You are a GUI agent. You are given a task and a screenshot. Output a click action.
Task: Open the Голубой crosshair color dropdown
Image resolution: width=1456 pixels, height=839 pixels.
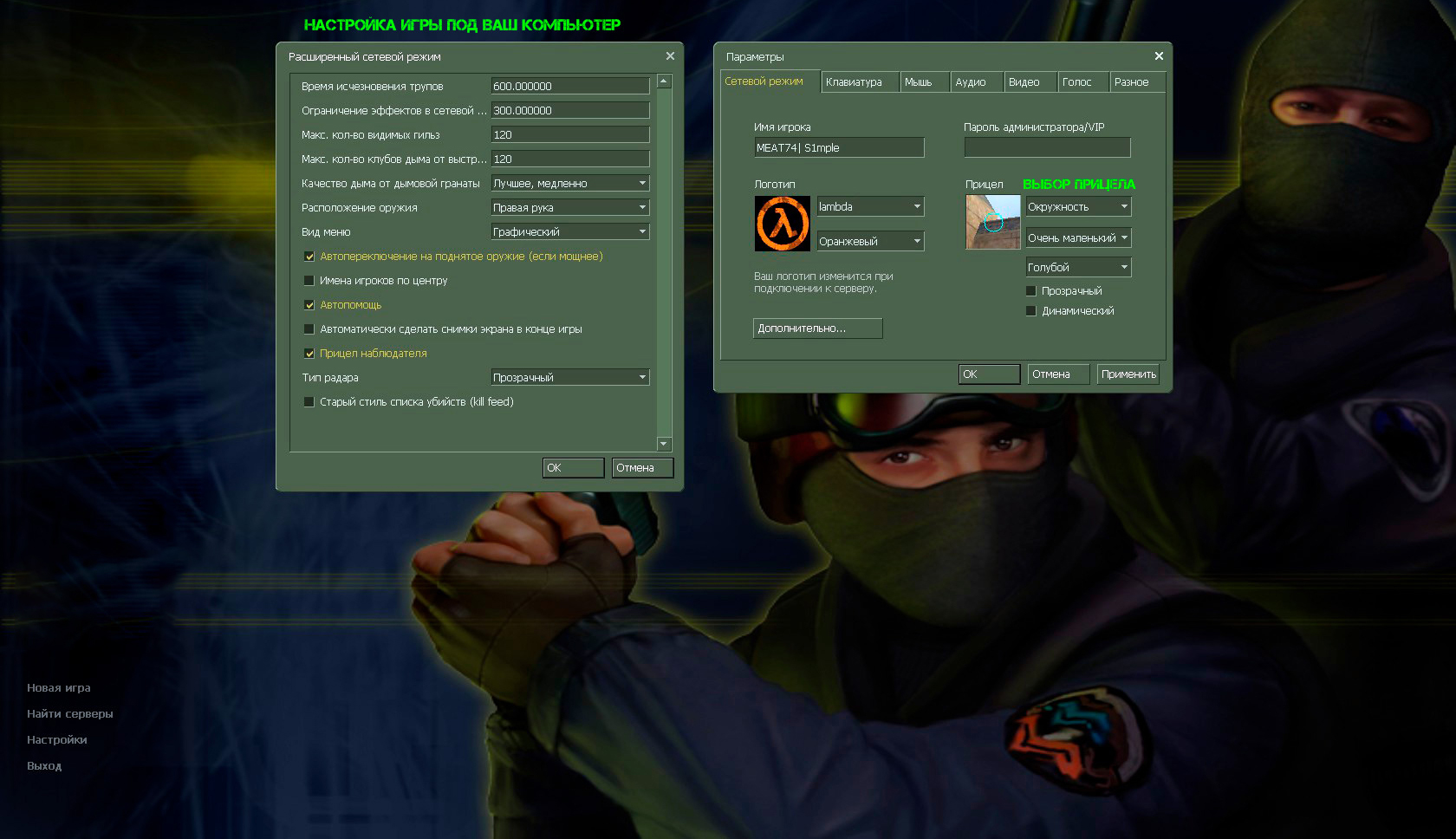[1078, 268]
